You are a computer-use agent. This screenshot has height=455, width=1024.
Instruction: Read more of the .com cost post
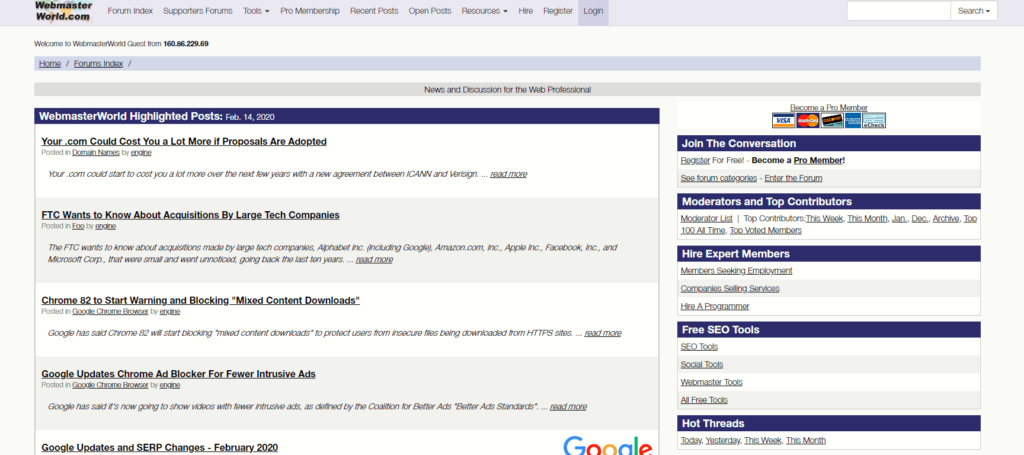pos(508,174)
